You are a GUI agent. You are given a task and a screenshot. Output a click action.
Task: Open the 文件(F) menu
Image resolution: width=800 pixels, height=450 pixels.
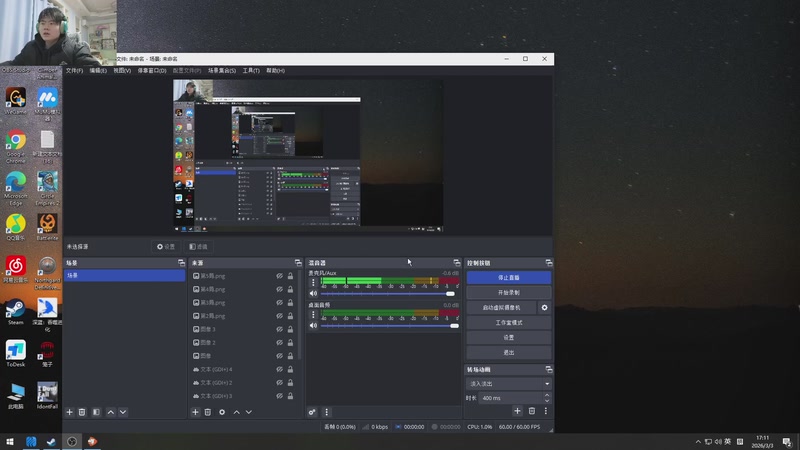[x=74, y=70]
